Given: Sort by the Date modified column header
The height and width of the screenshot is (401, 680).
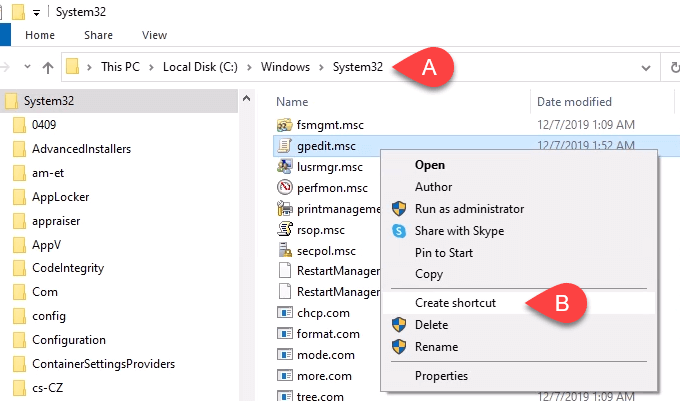Looking at the screenshot, I should [574, 102].
